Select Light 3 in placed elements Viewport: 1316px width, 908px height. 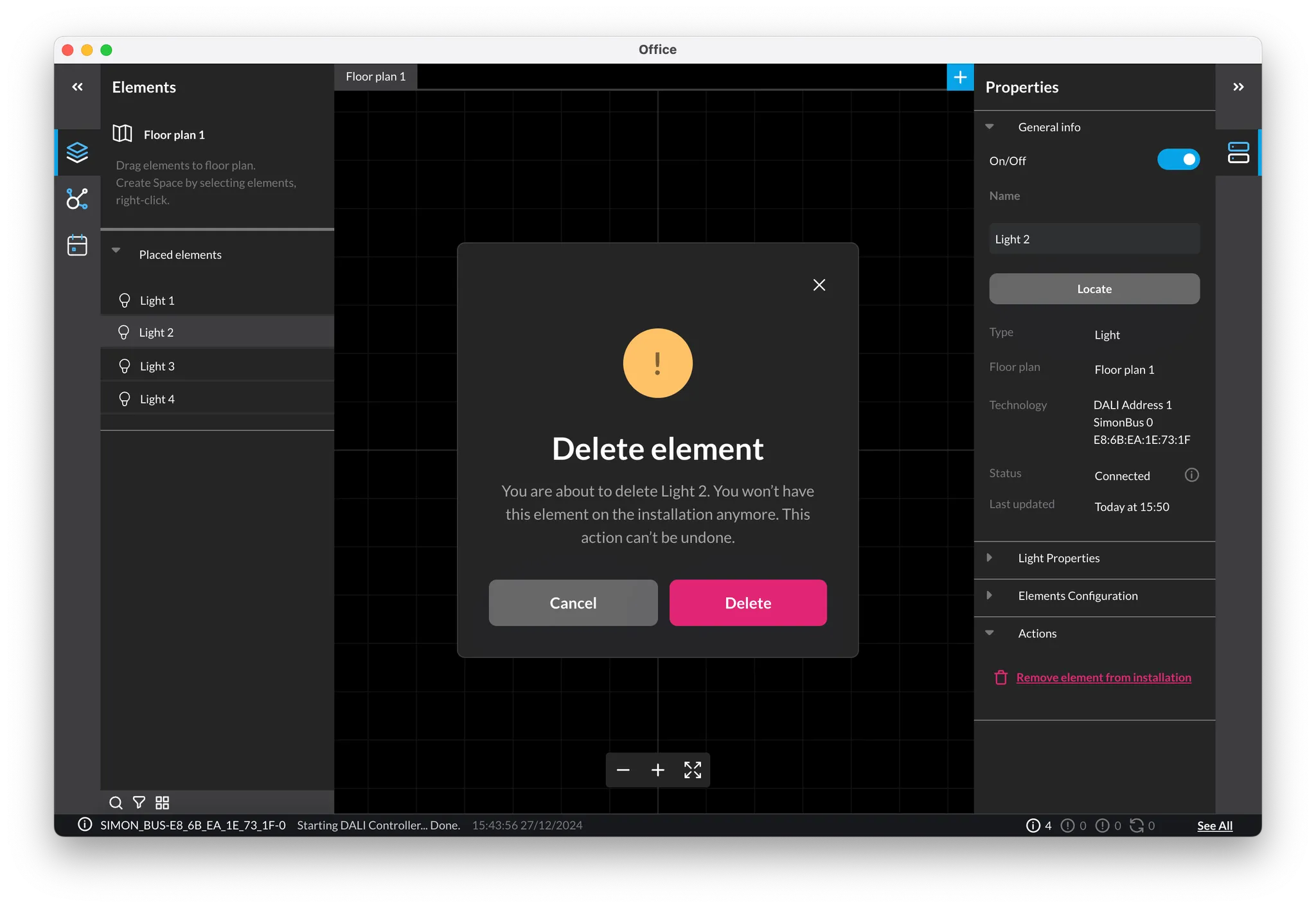pyautogui.click(x=217, y=366)
